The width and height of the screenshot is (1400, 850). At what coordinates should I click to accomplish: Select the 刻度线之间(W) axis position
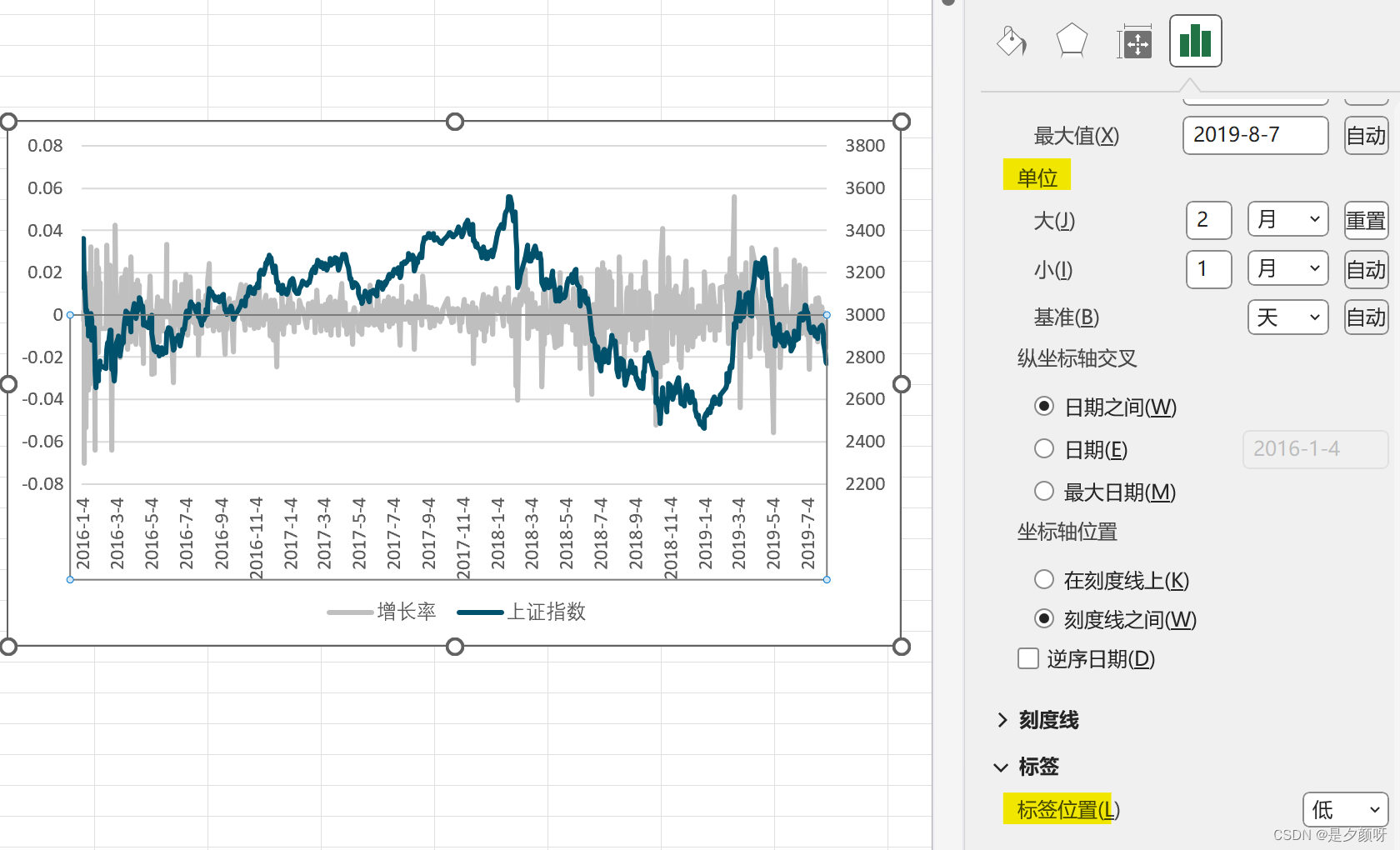[x=1044, y=619]
